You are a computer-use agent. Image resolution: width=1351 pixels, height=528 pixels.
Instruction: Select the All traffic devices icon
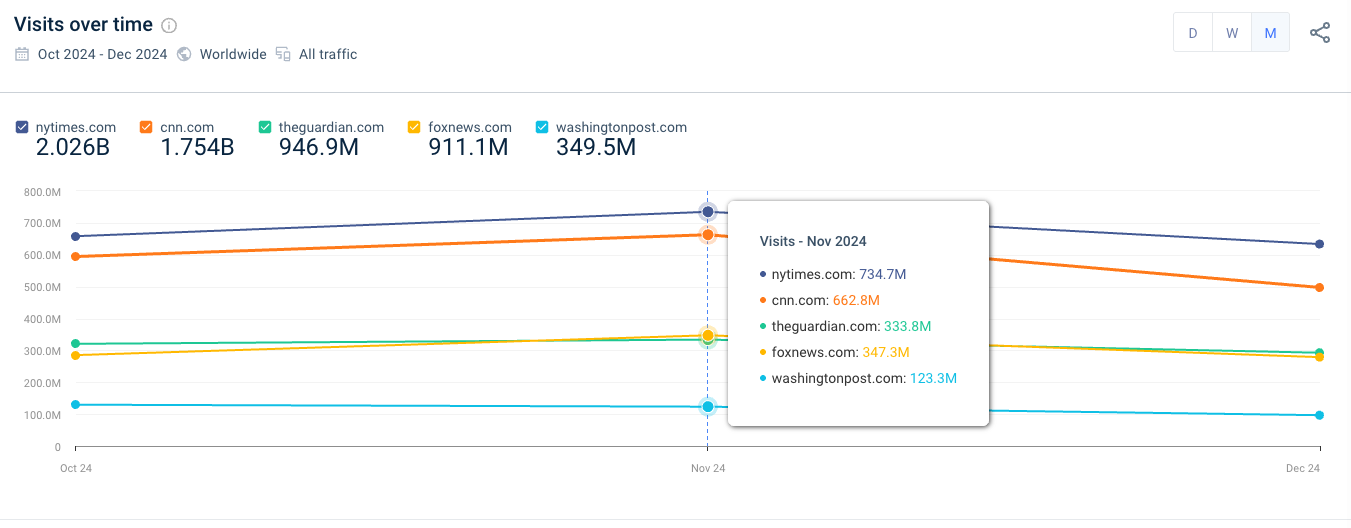283,54
